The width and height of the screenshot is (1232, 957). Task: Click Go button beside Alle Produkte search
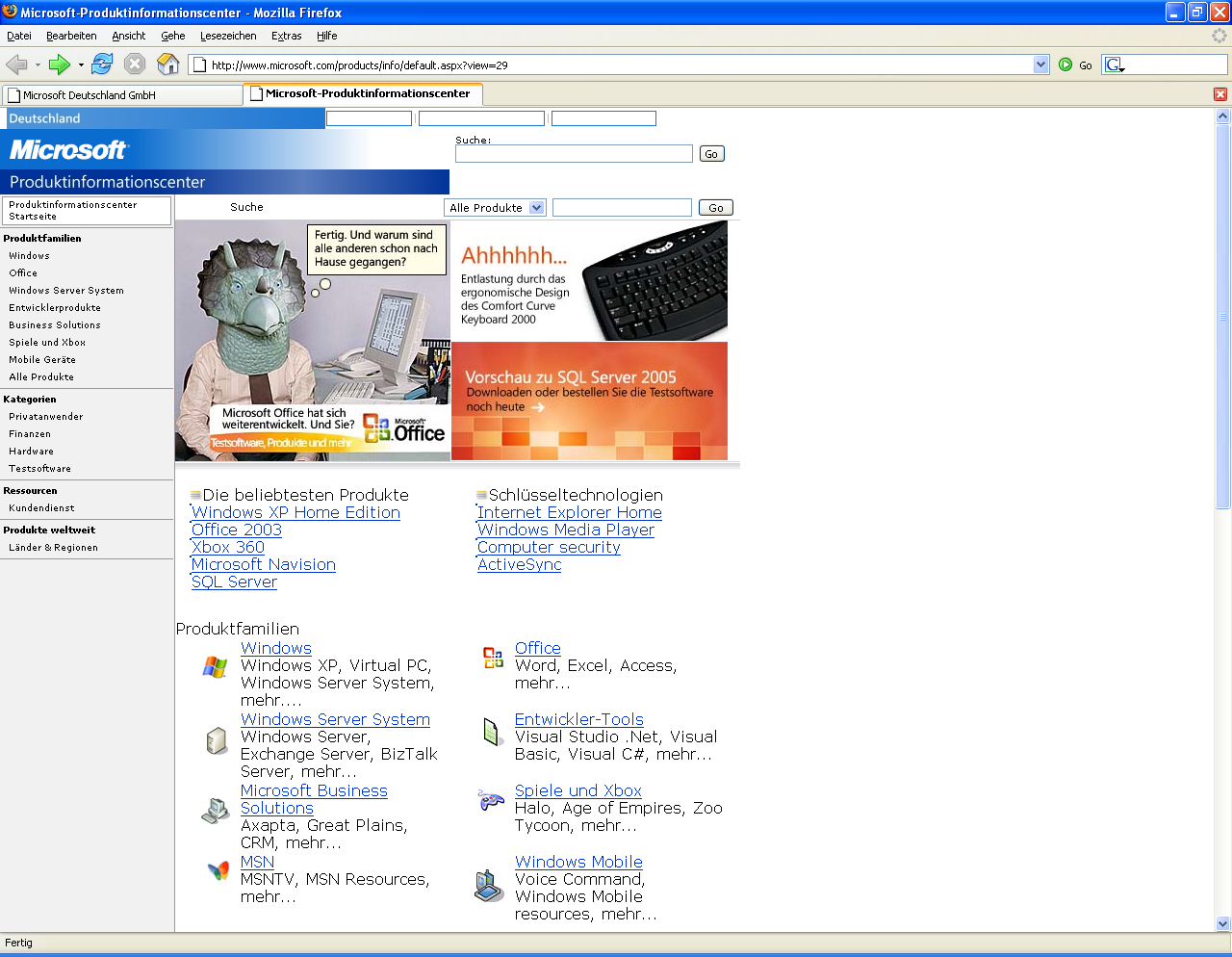715,208
